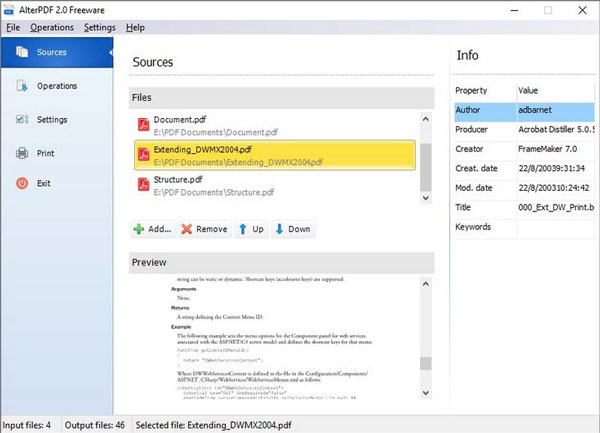Open the Operations menu in menu bar
The height and width of the screenshot is (433, 600).
coord(51,27)
